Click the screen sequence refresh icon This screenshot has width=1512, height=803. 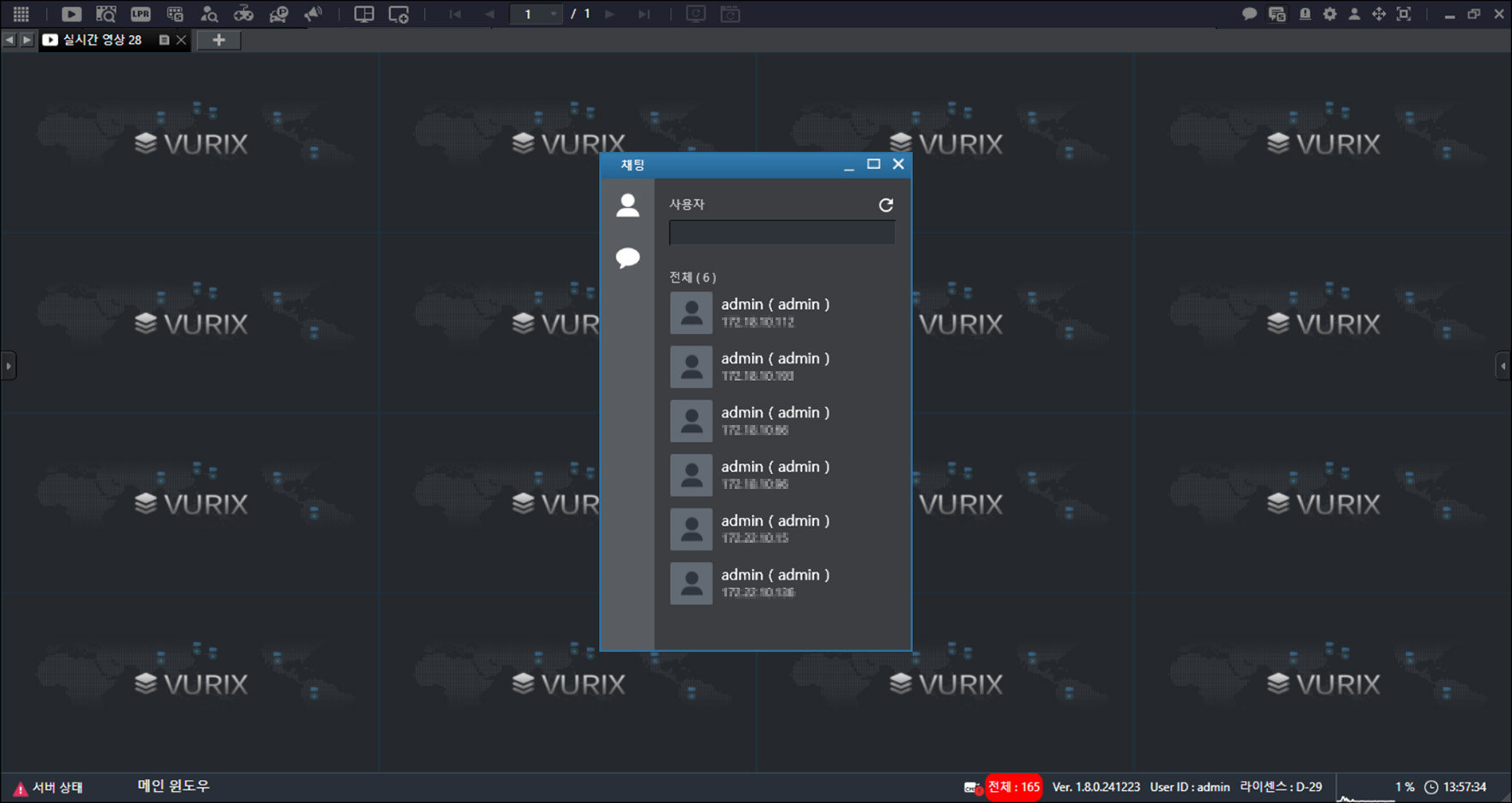tap(696, 14)
